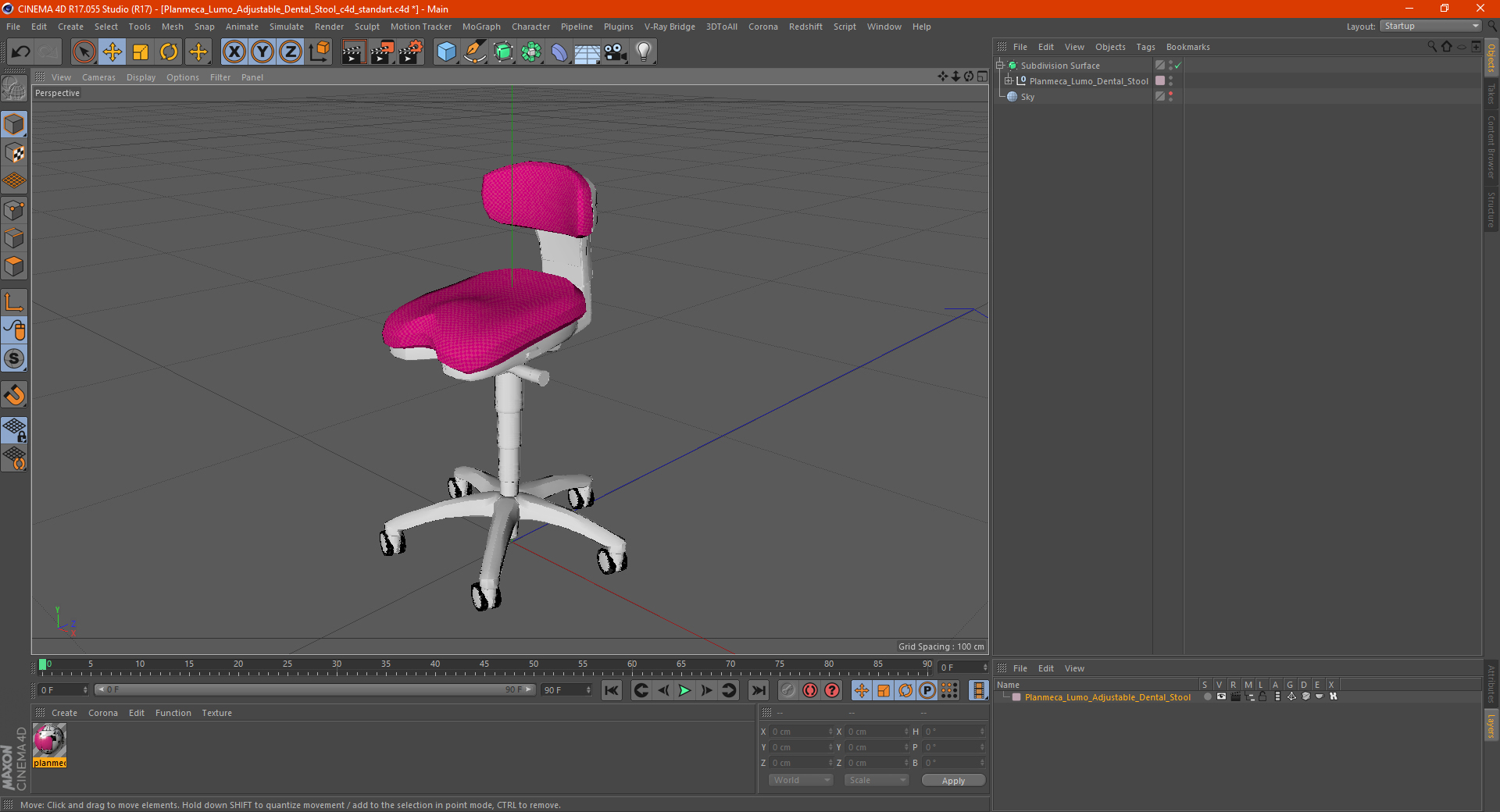1500x812 pixels.
Task: Select the Sky object
Action: coord(1027,97)
